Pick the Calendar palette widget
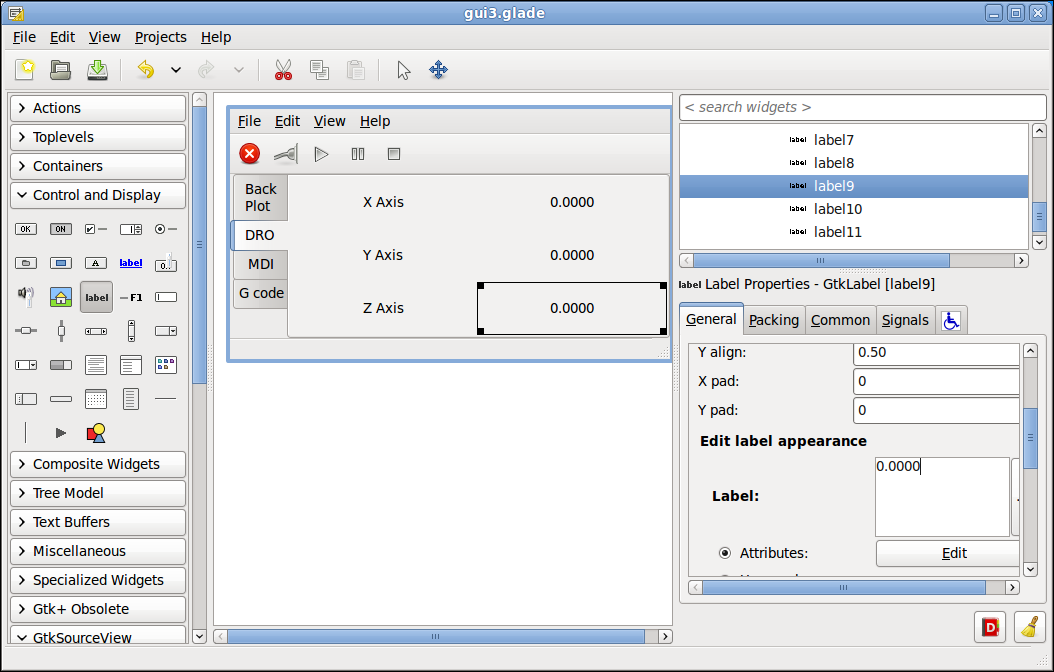 pos(95,398)
